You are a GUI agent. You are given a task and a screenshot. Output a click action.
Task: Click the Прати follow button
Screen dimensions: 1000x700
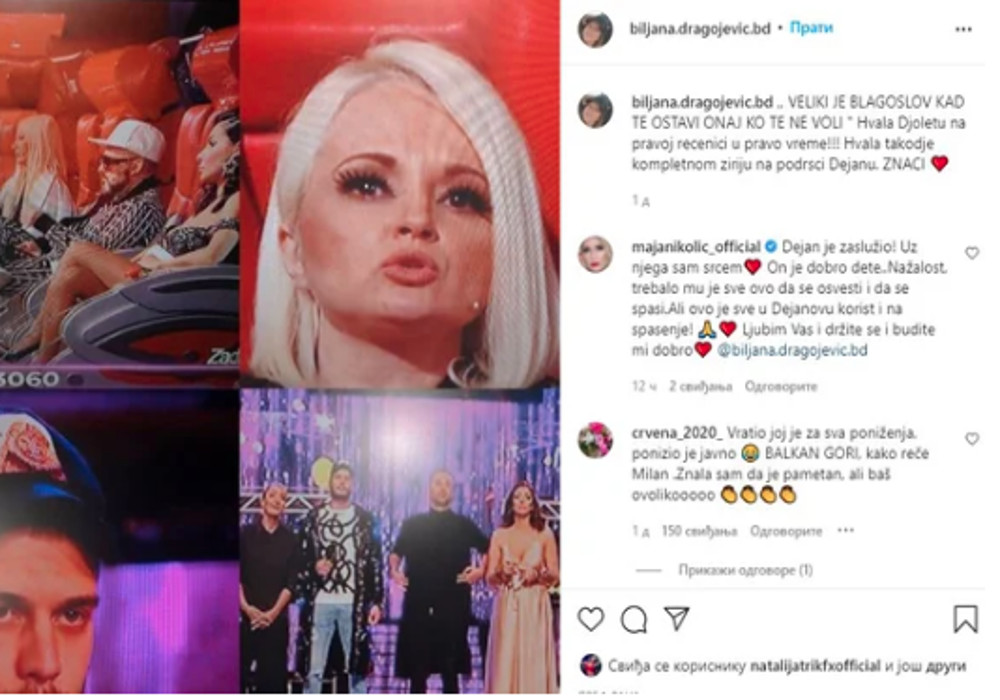click(811, 28)
